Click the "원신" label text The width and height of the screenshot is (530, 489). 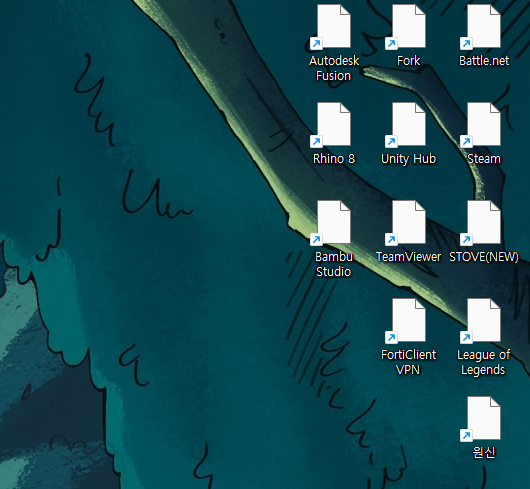484,453
